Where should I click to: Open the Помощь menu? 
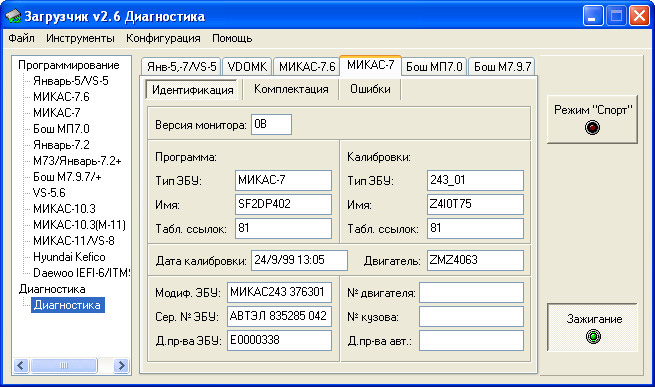[232, 38]
